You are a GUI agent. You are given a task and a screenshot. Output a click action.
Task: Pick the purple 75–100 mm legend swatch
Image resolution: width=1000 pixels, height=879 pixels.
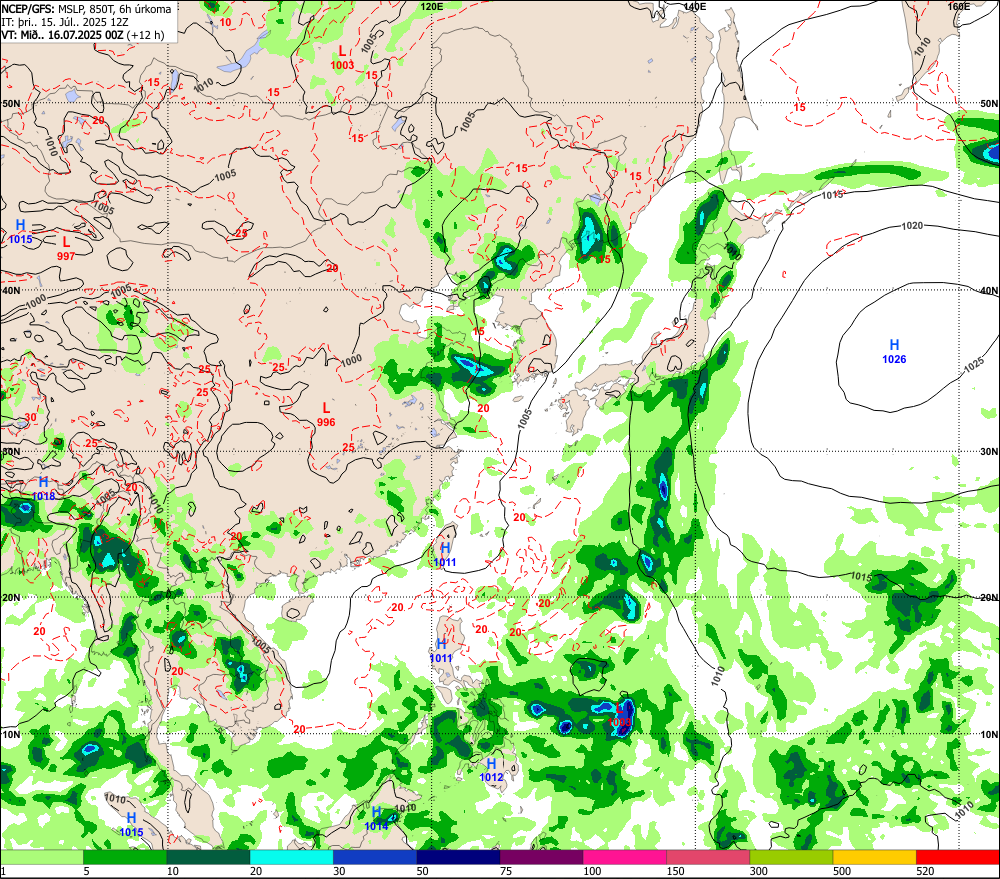coord(541,857)
